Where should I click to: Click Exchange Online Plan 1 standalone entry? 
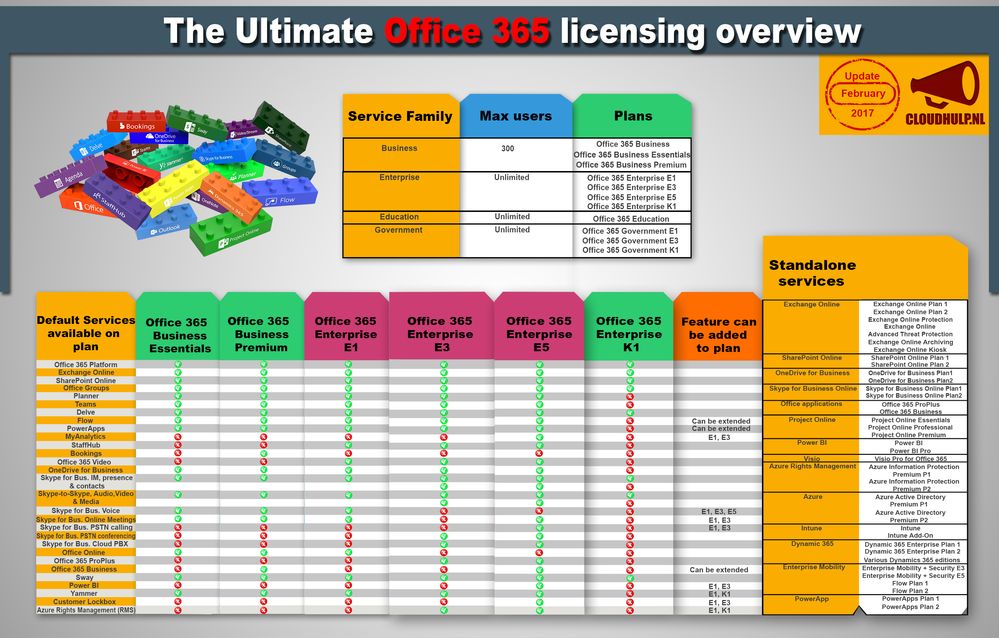coord(910,305)
